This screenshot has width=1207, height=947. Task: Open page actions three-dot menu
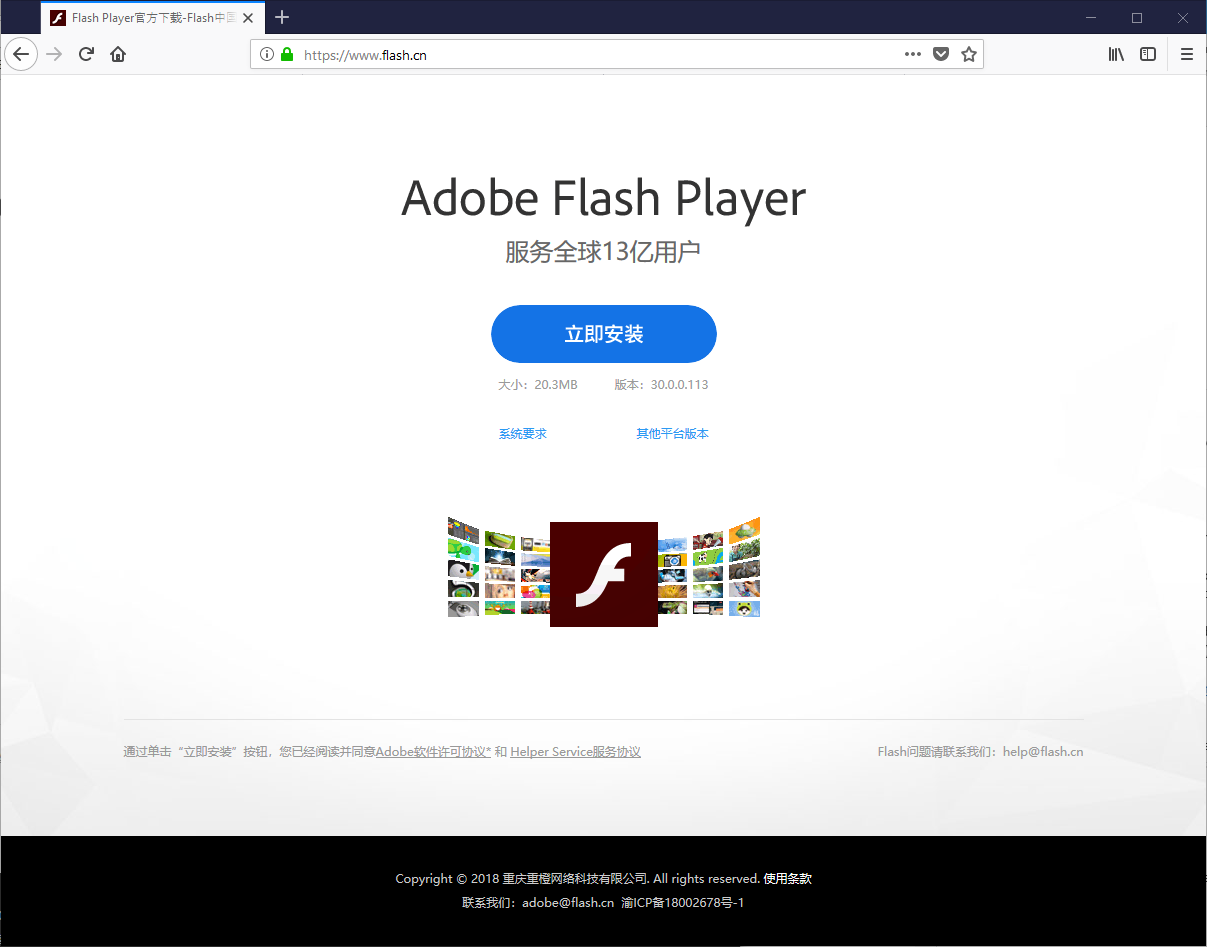pos(913,55)
